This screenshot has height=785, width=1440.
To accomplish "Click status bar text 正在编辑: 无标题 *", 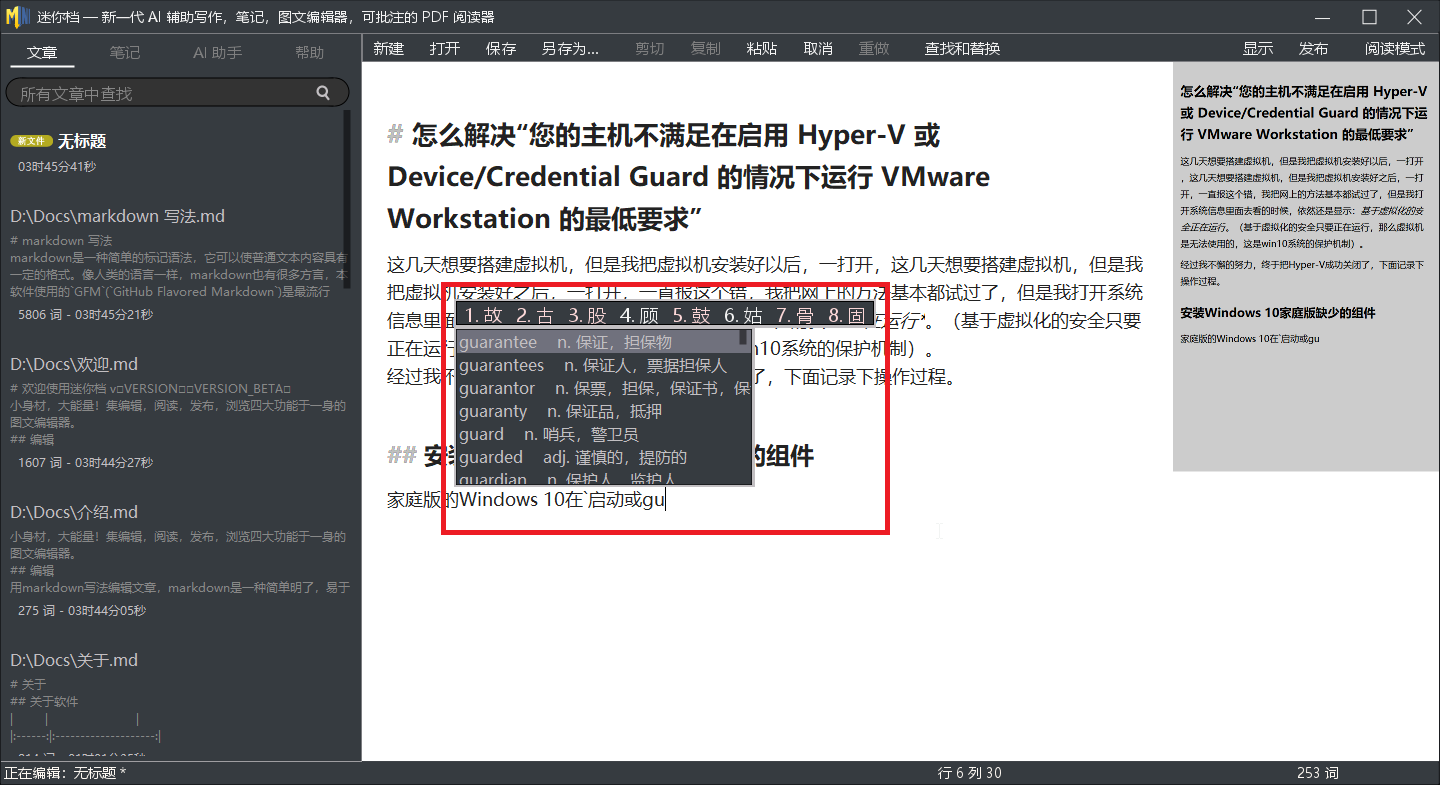I will point(65,773).
